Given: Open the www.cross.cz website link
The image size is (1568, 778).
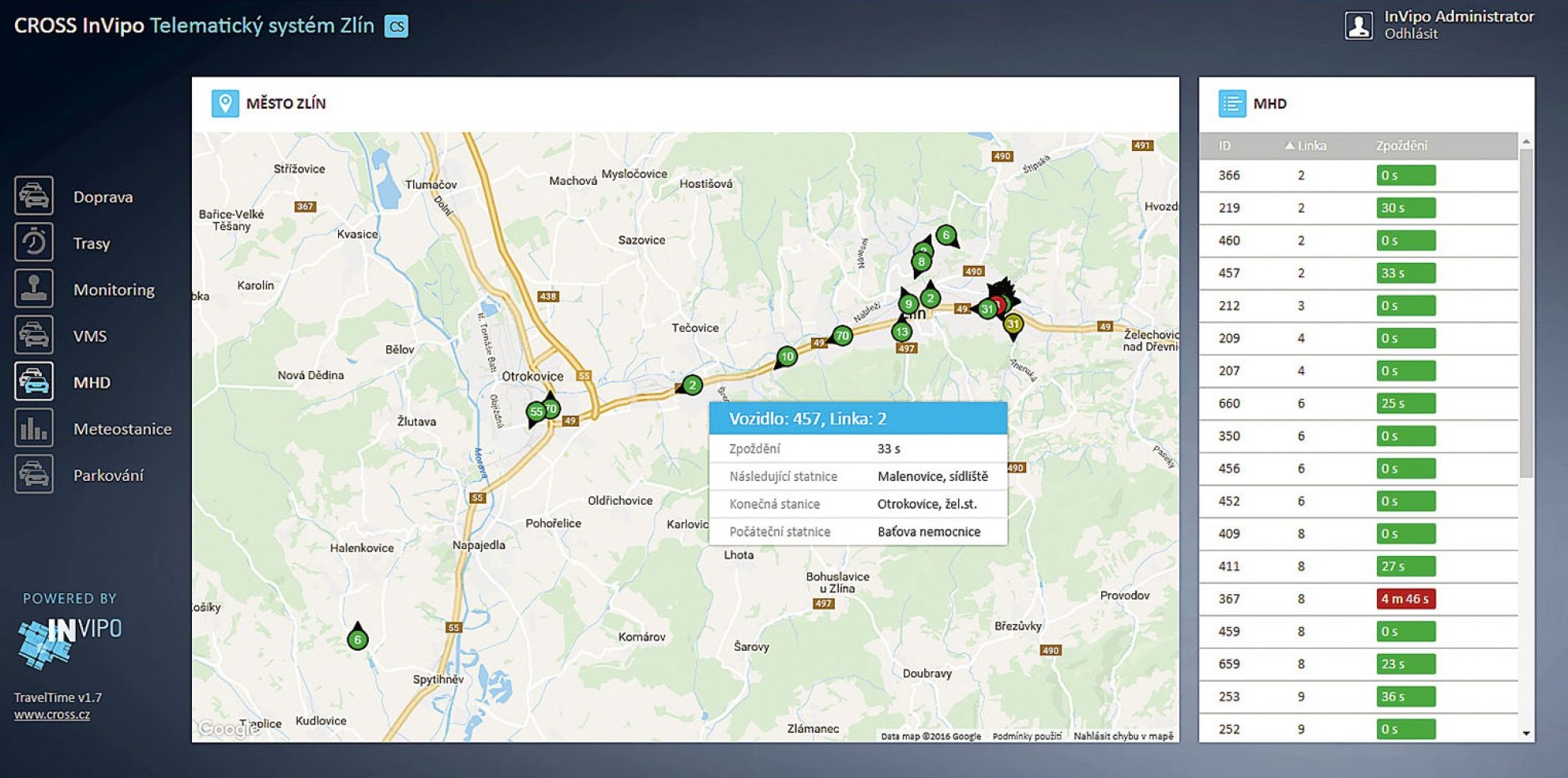Looking at the screenshot, I should pos(52,715).
